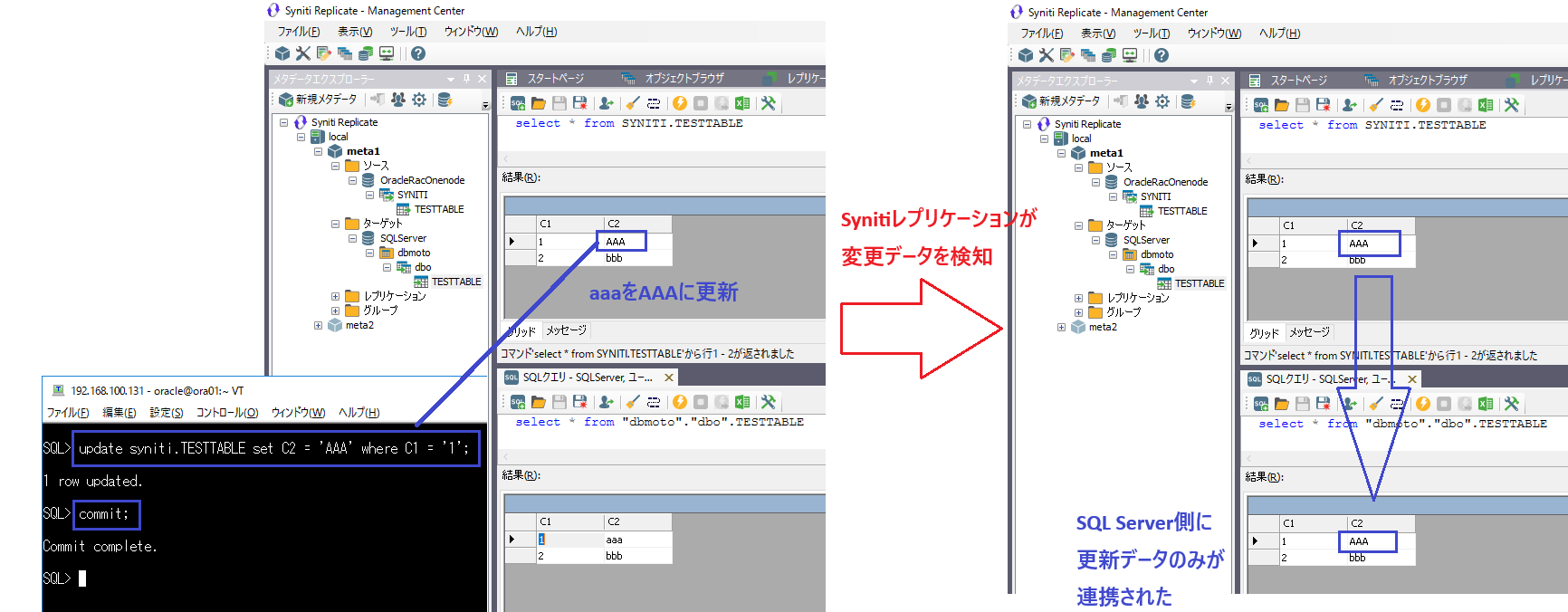Image resolution: width=1568 pixels, height=612 pixels.
Task: Left window: click 新規メタデータ button
Action: pyautogui.click(x=319, y=100)
